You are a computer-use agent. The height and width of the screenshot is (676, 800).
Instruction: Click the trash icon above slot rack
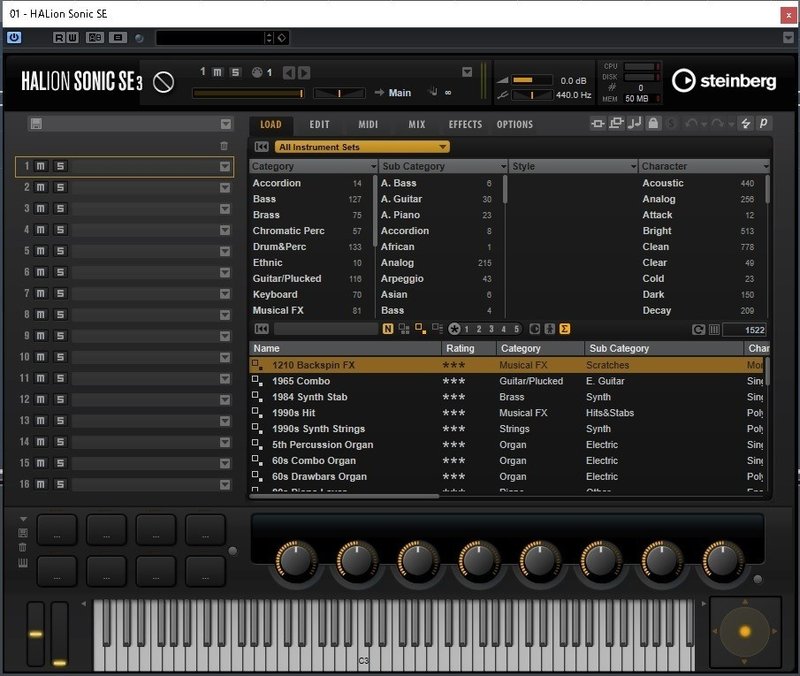click(224, 146)
